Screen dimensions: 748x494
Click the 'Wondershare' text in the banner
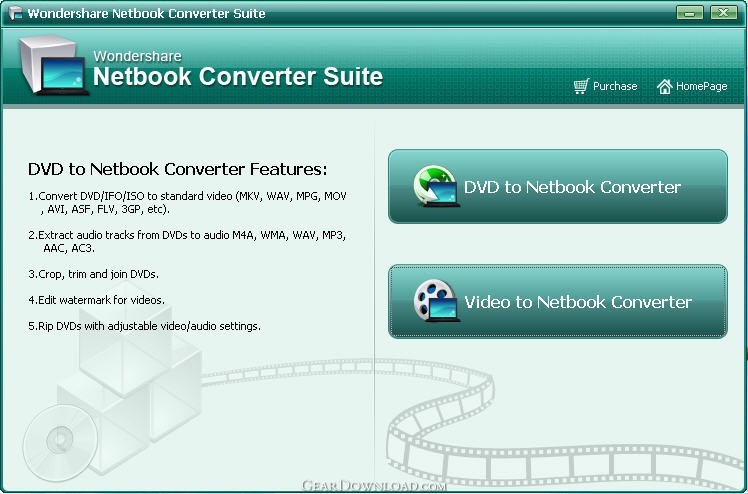[137, 56]
